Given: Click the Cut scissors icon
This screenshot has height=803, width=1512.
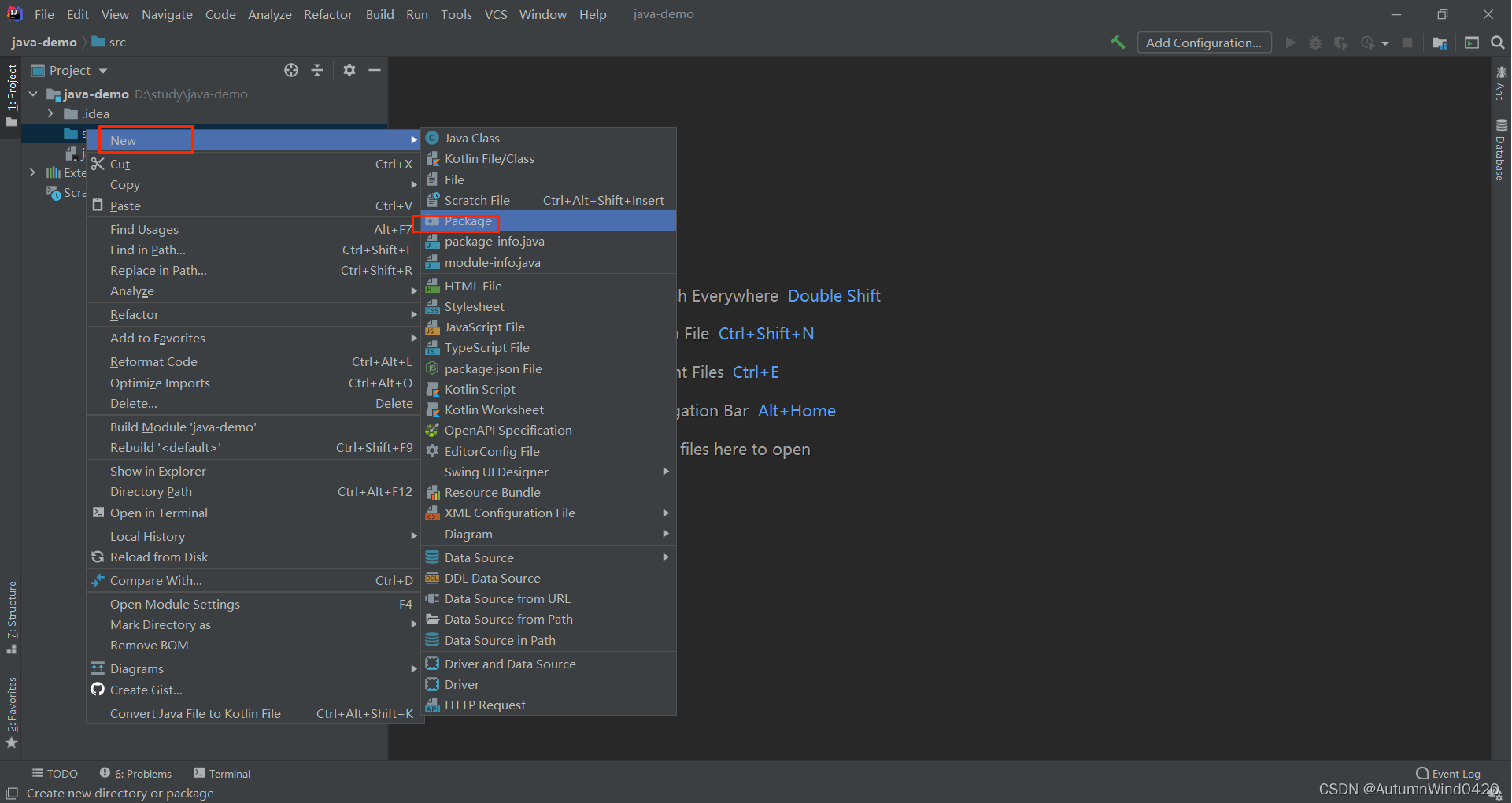Looking at the screenshot, I should pyautogui.click(x=98, y=164).
